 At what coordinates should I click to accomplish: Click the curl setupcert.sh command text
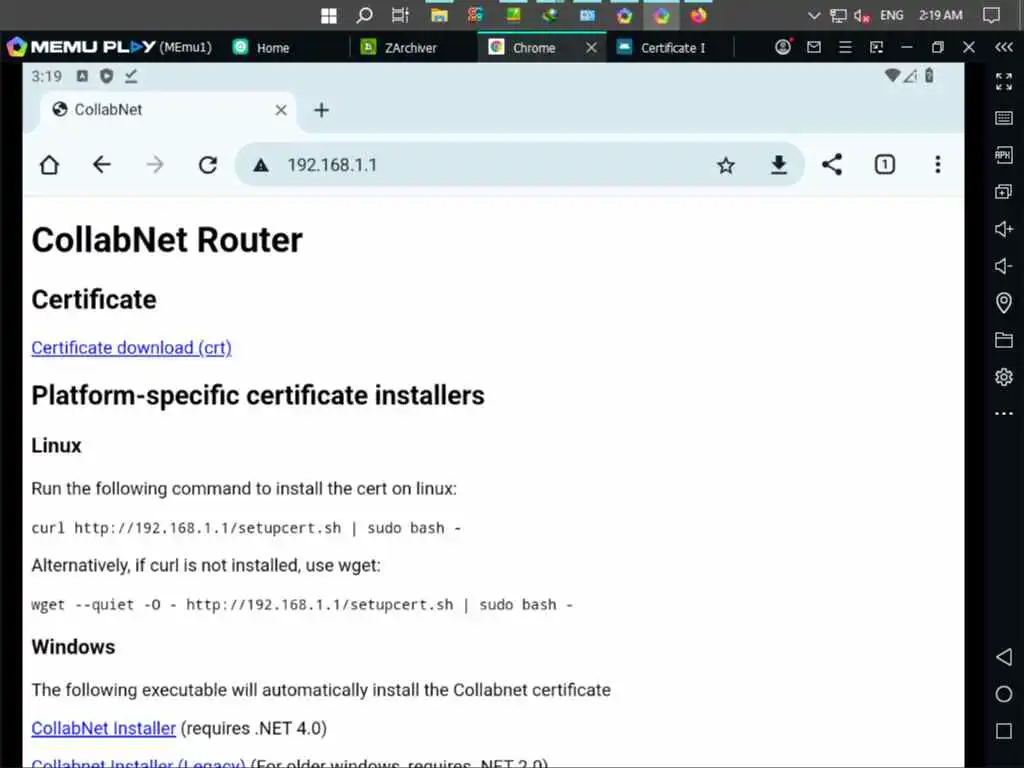tap(246, 528)
